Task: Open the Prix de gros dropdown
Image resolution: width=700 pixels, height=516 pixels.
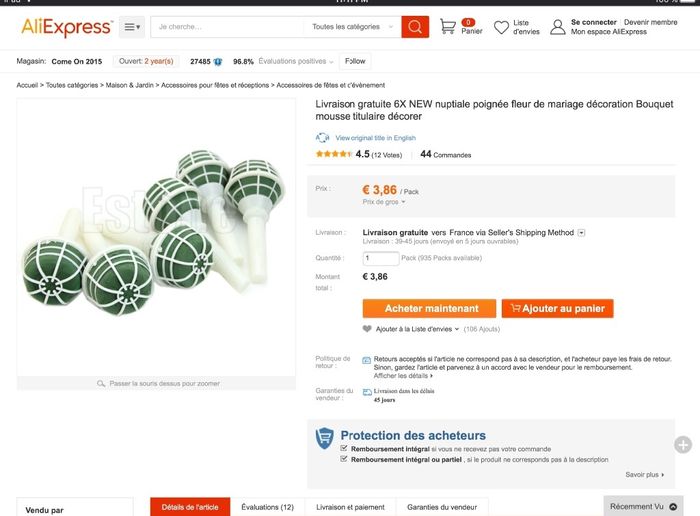Action: (384, 202)
